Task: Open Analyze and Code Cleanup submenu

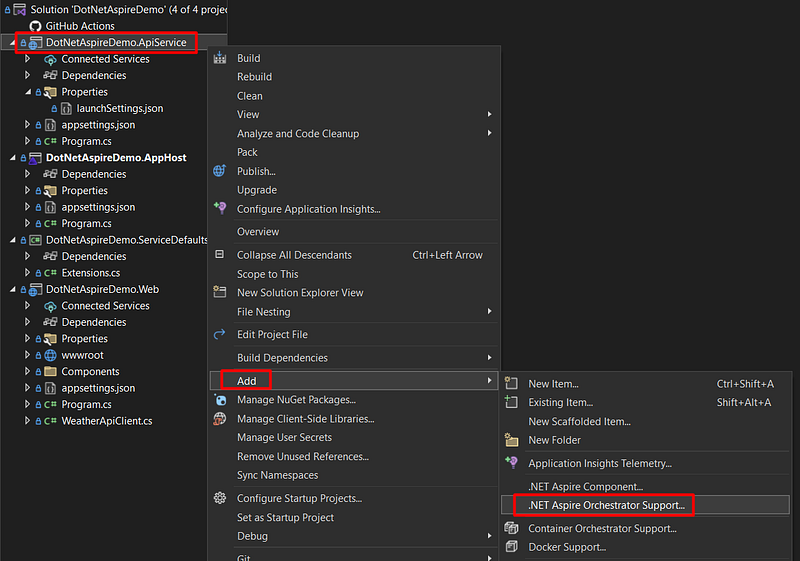Action: (x=354, y=133)
